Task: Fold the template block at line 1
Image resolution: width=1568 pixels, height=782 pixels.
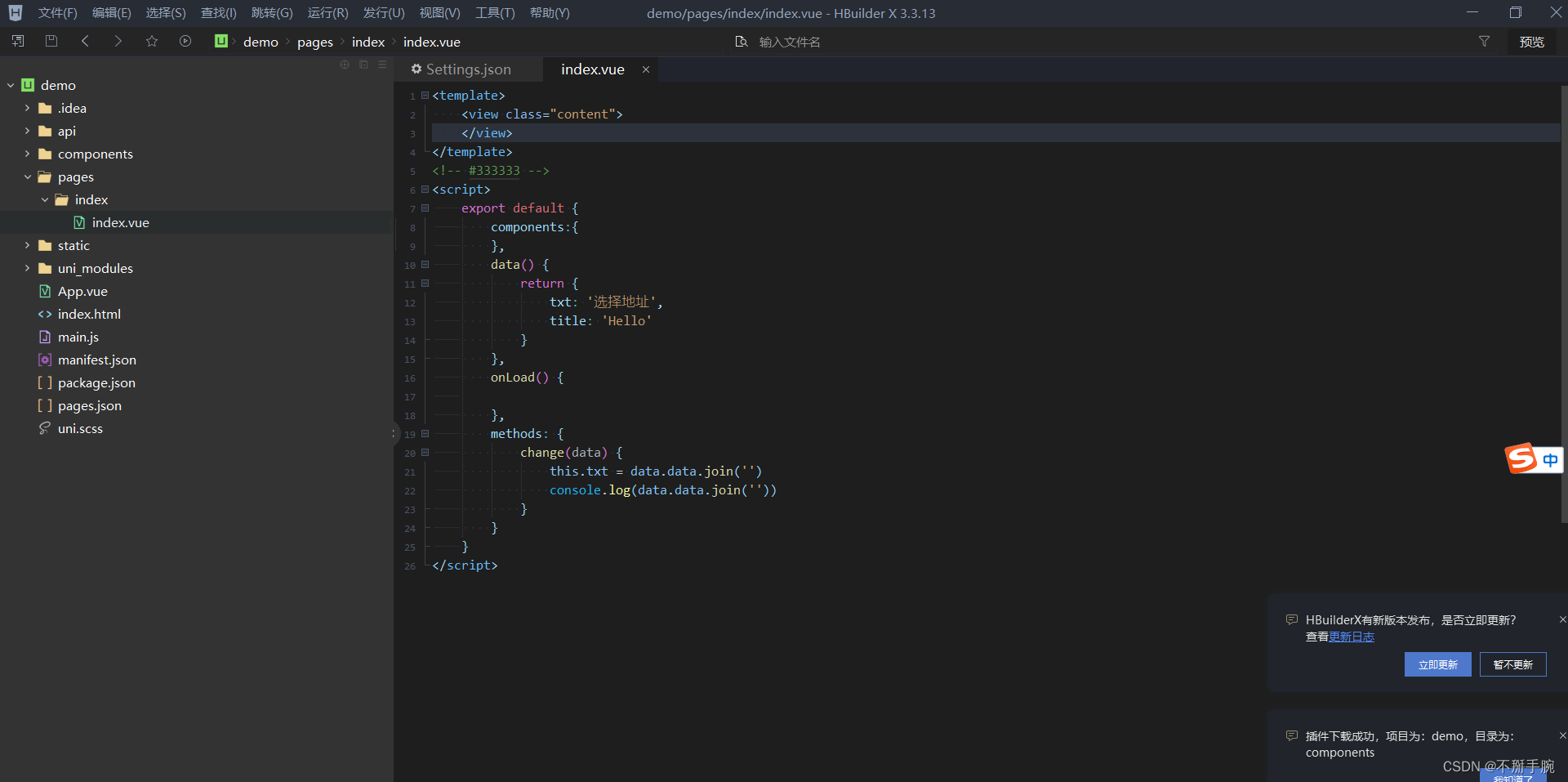Action: pyautogui.click(x=425, y=96)
